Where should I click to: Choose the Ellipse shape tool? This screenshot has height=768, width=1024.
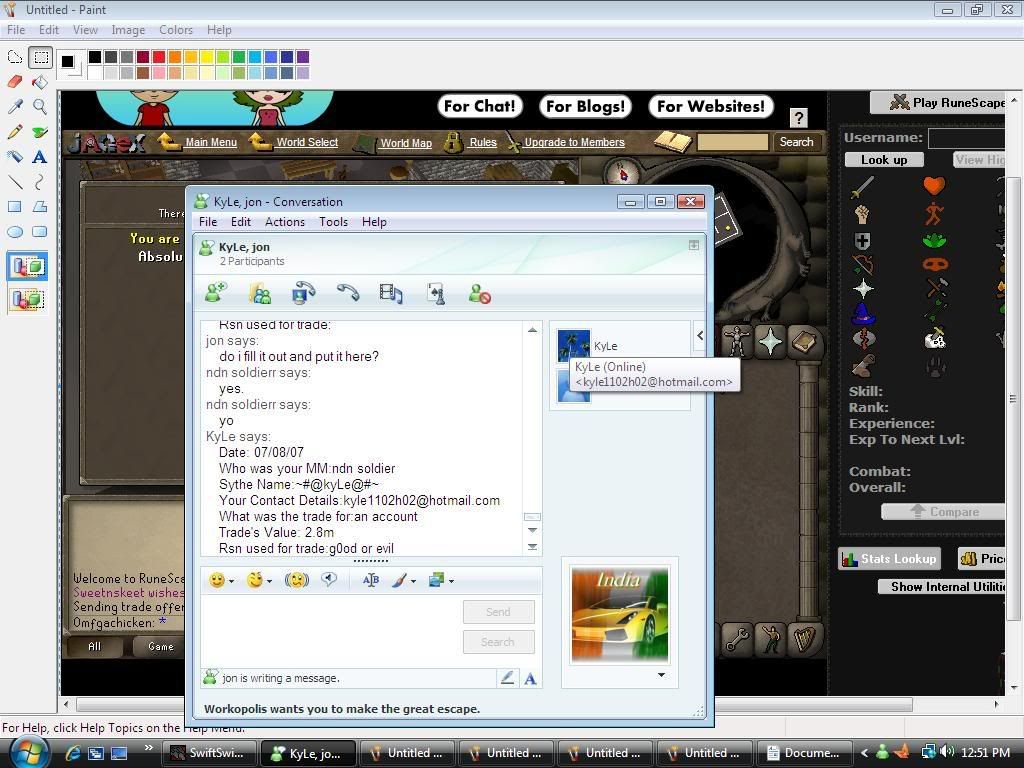[14, 232]
